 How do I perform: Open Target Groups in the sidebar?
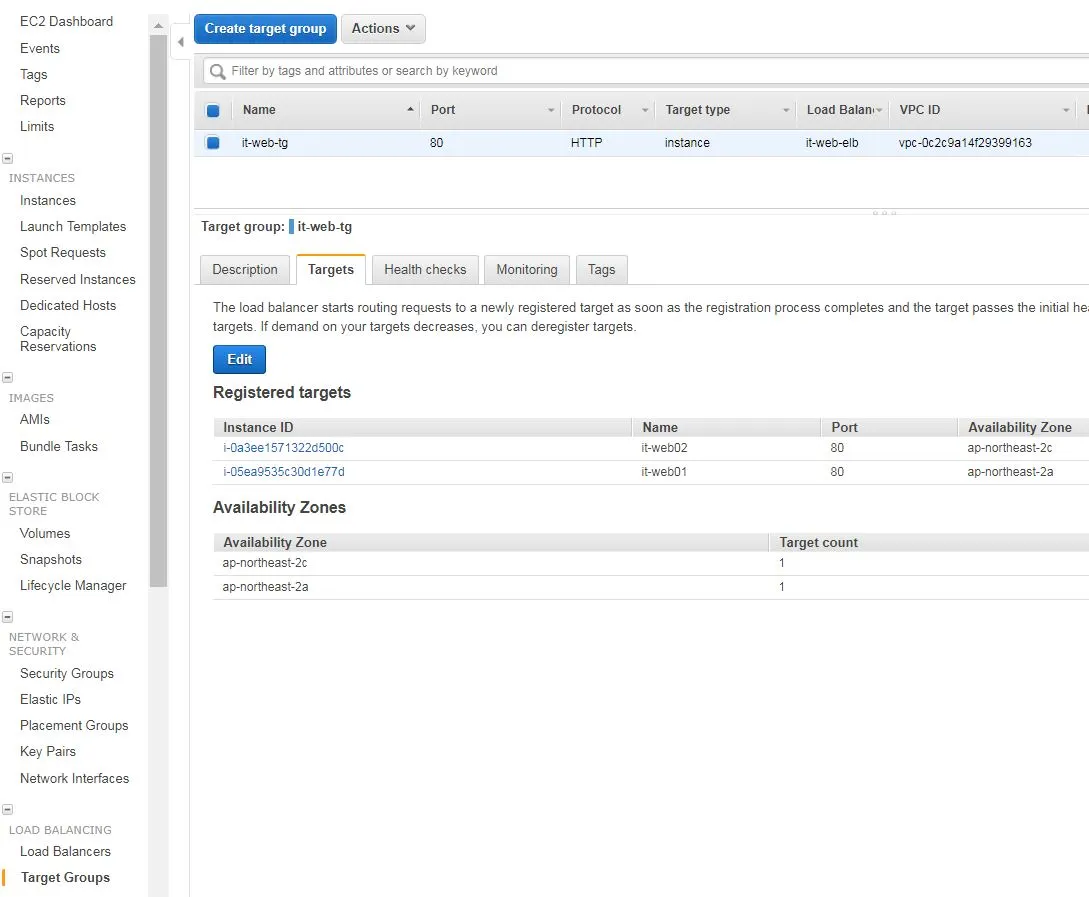pos(65,878)
